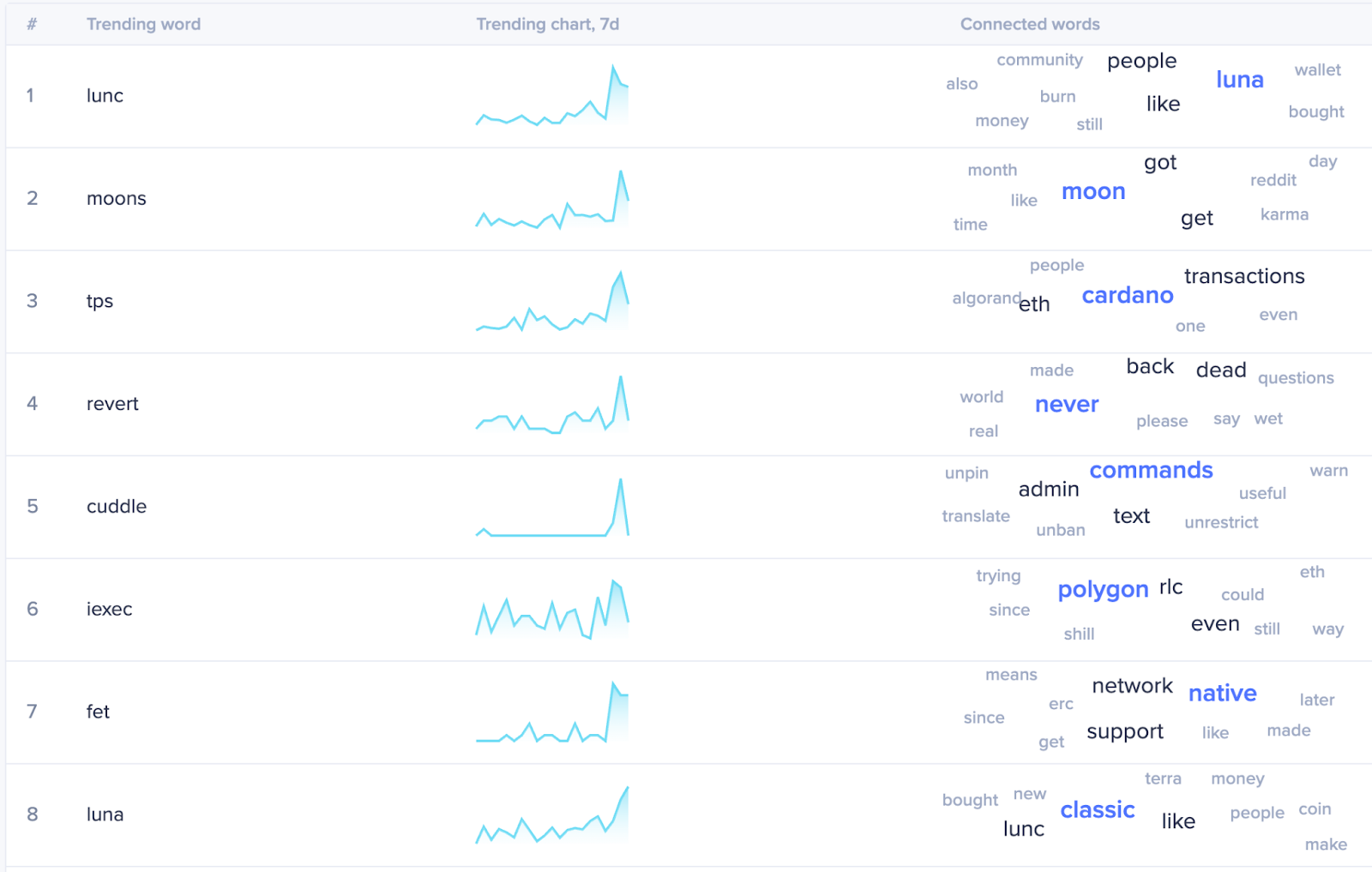Viewport: 1372px width, 872px height.
Task: Select the iexec trending word
Action: [110, 609]
